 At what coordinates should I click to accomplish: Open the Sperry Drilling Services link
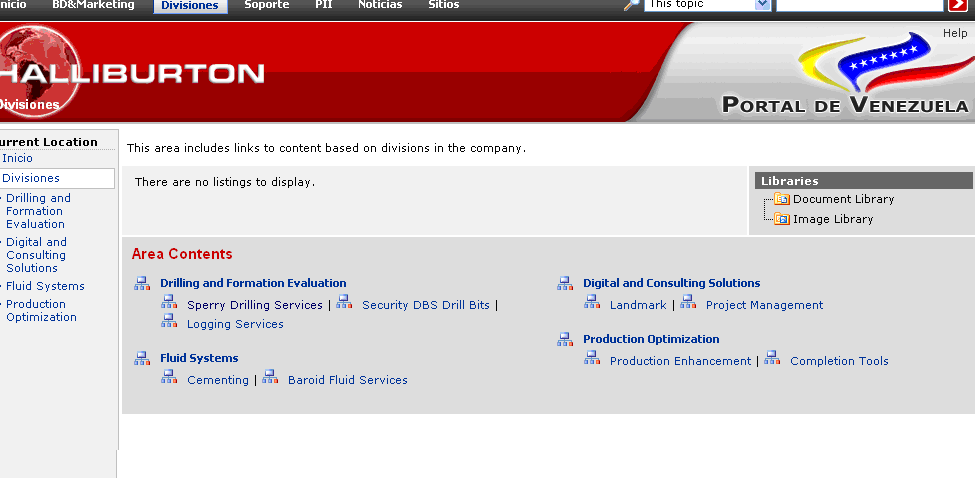[255, 305]
